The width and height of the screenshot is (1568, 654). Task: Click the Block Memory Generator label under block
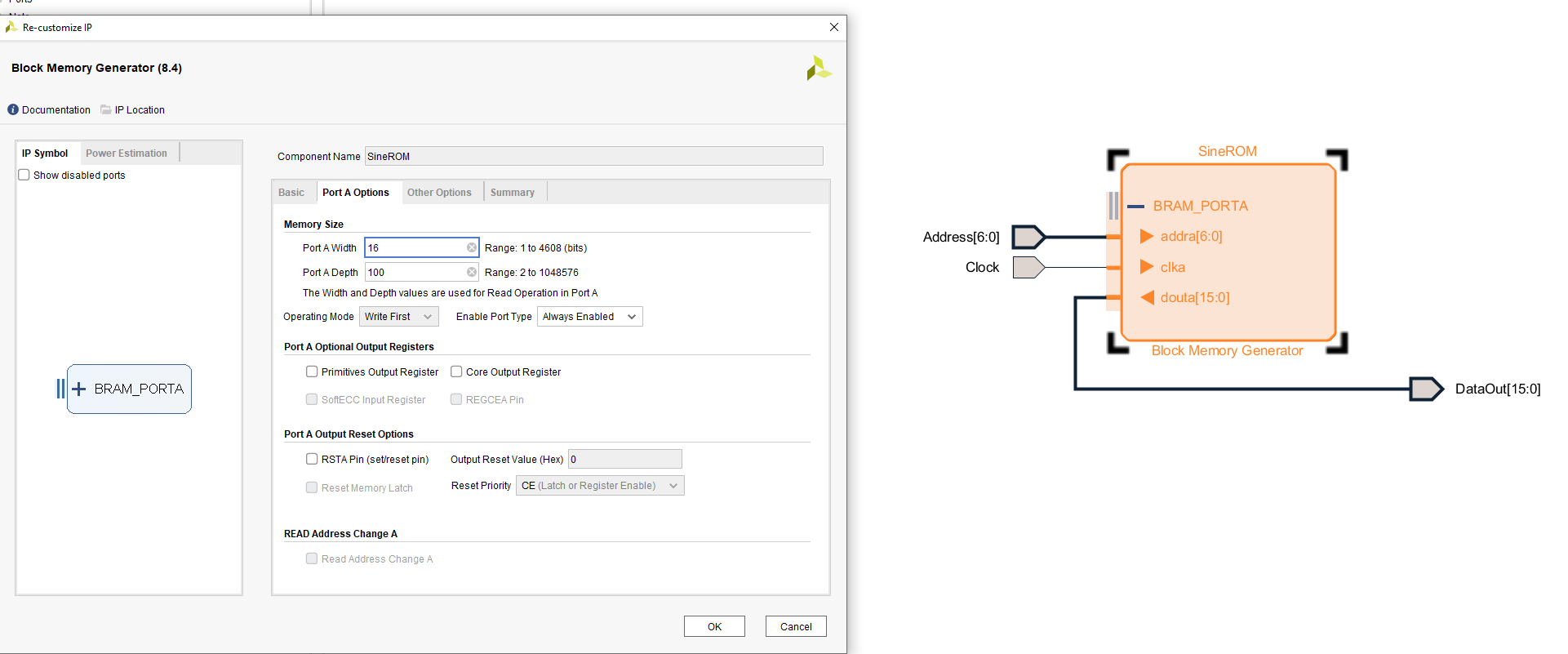1227,350
